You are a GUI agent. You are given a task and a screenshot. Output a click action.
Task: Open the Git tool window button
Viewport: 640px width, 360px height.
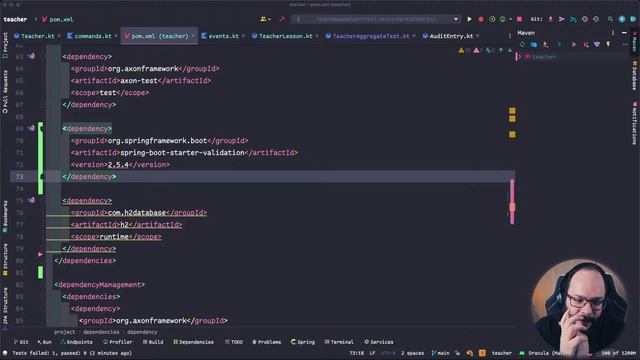(x=21, y=342)
